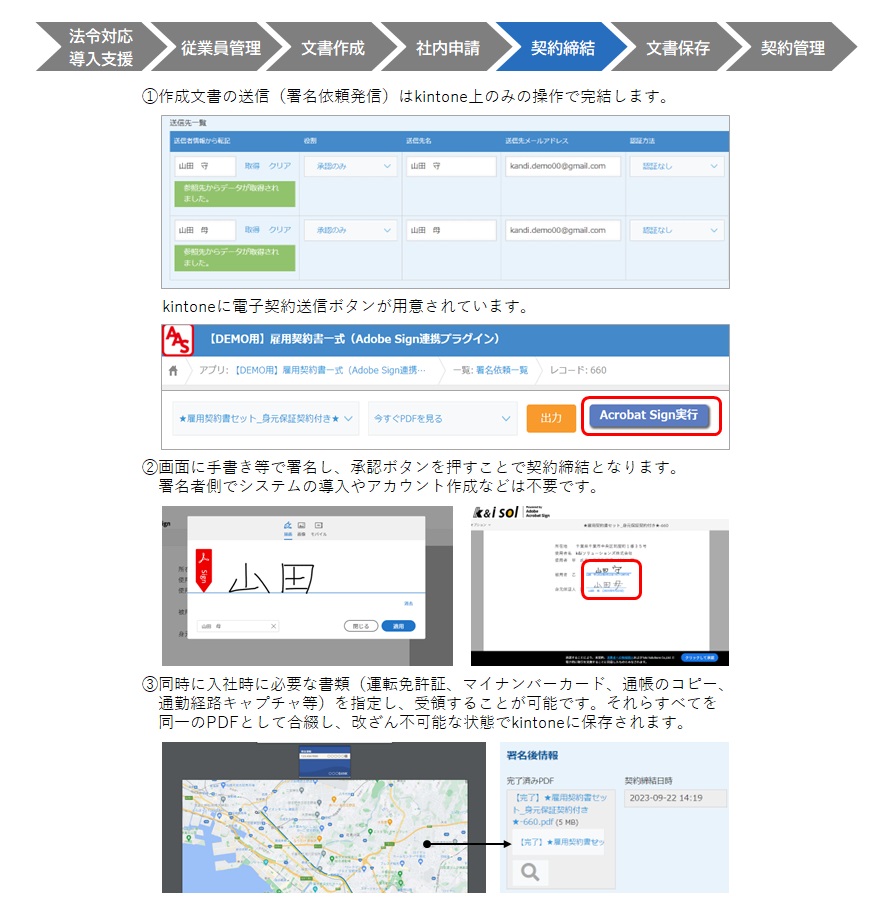Select the mobile signature tab icon
The width and height of the screenshot is (890, 901).
319,527
